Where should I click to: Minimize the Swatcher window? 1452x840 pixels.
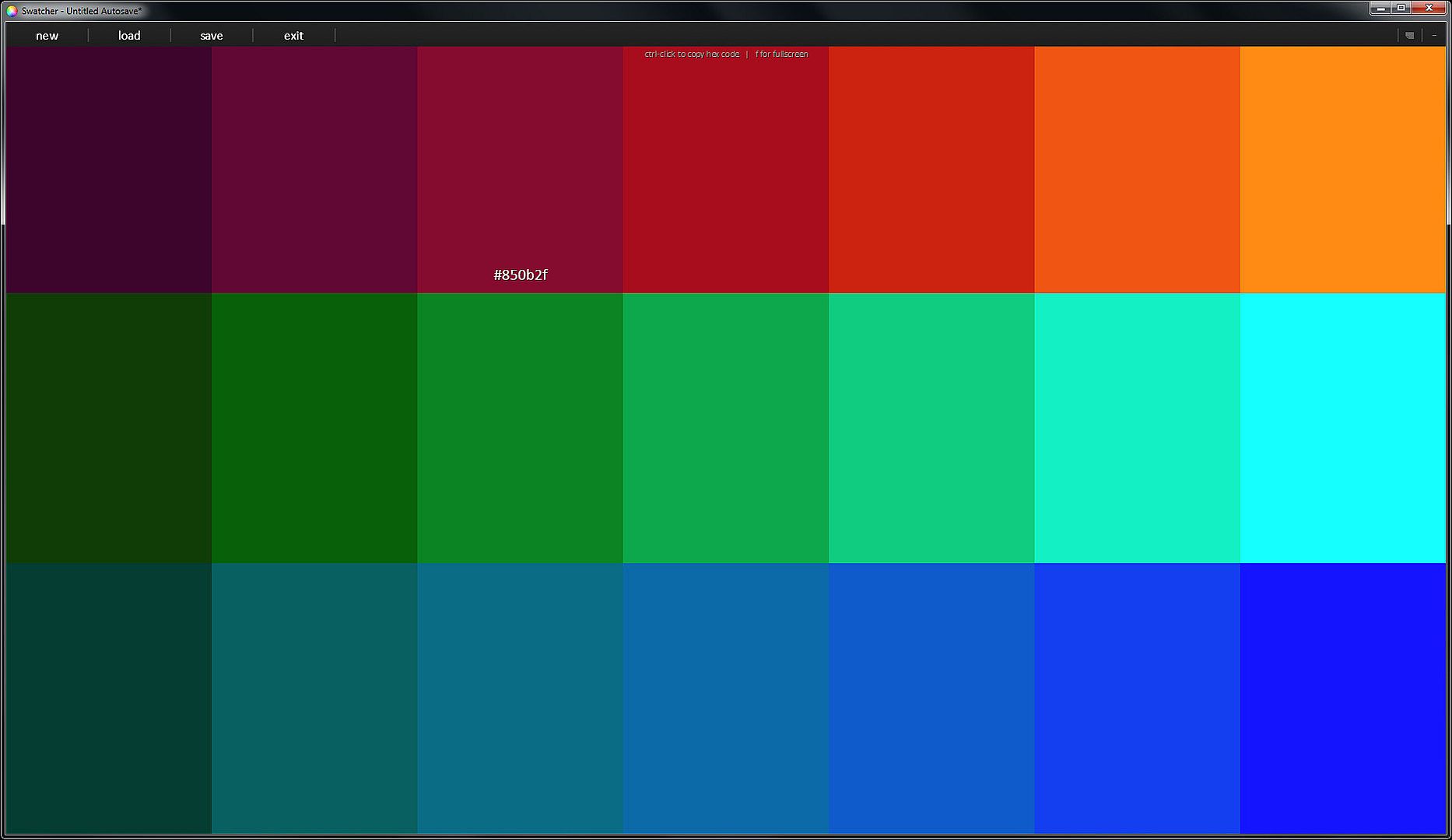[1380, 8]
